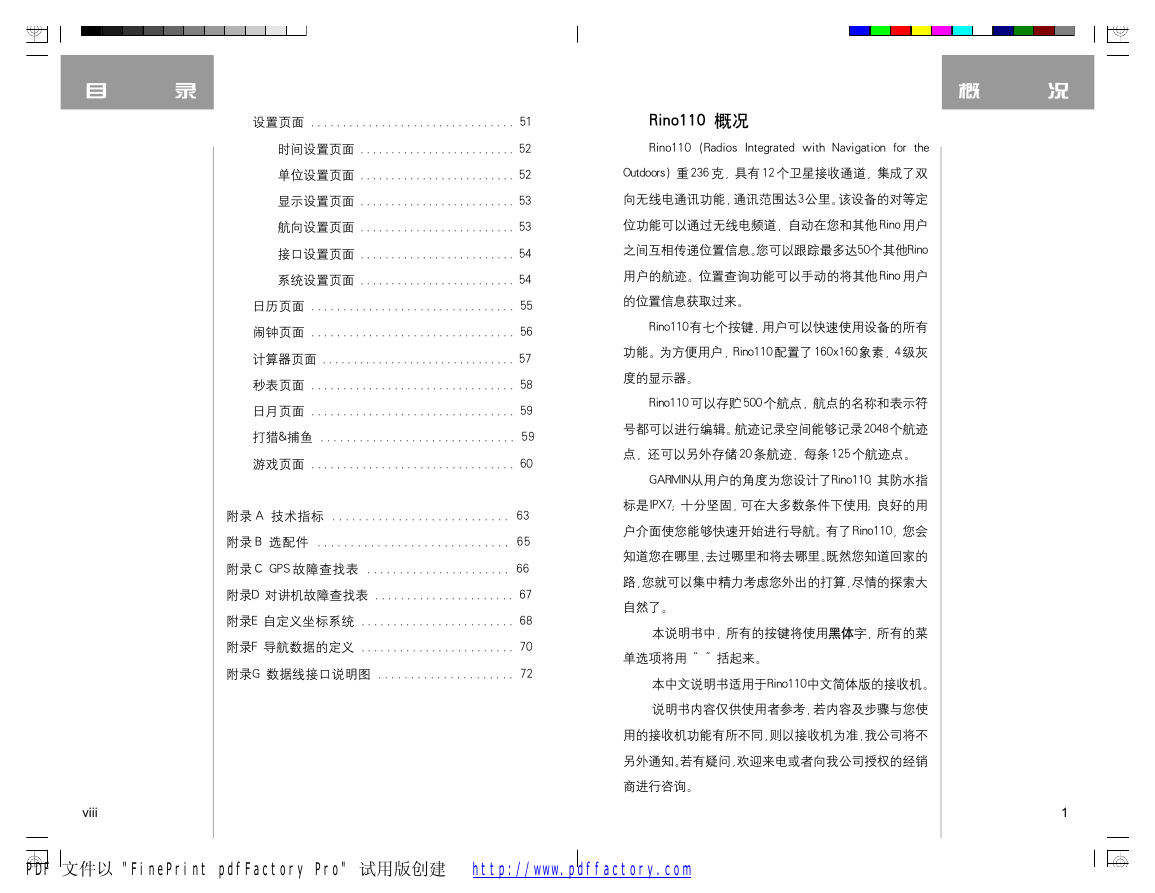Click the 航向设置页面 contents entry
1155x893 pixels.
click(404, 227)
